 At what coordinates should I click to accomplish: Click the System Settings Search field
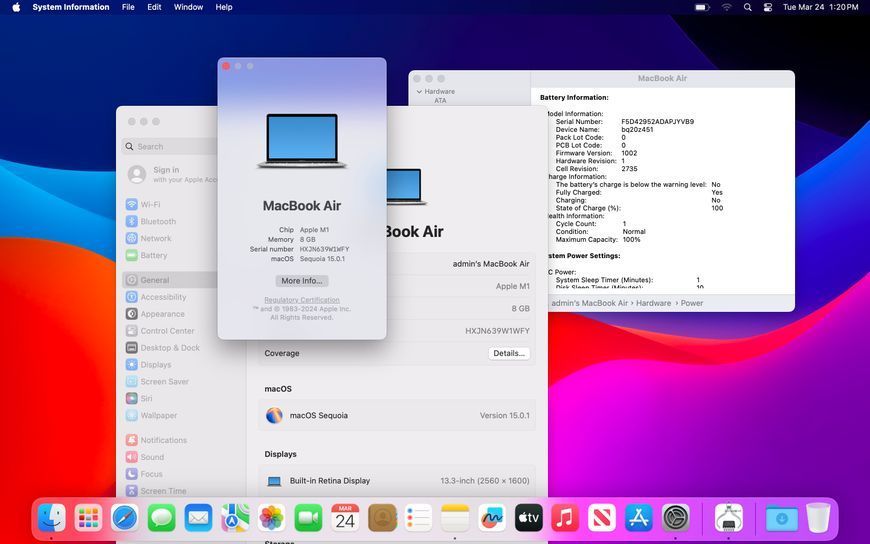171,147
